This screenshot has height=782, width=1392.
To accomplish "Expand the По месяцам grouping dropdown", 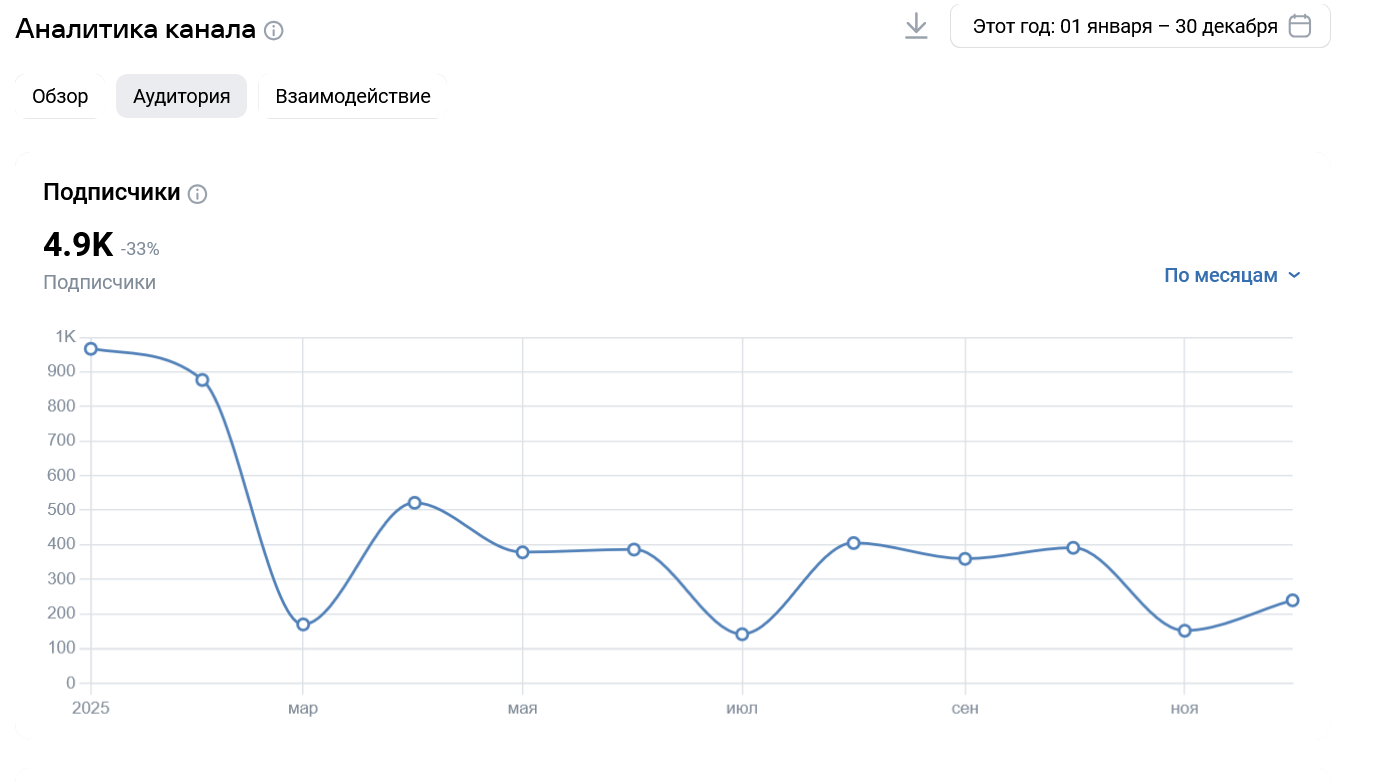I will pyautogui.click(x=1232, y=275).
